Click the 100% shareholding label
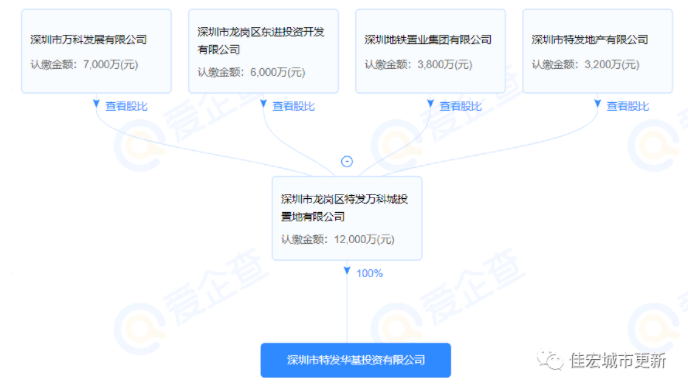This screenshot has width=688, height=383. click(369, 273)
